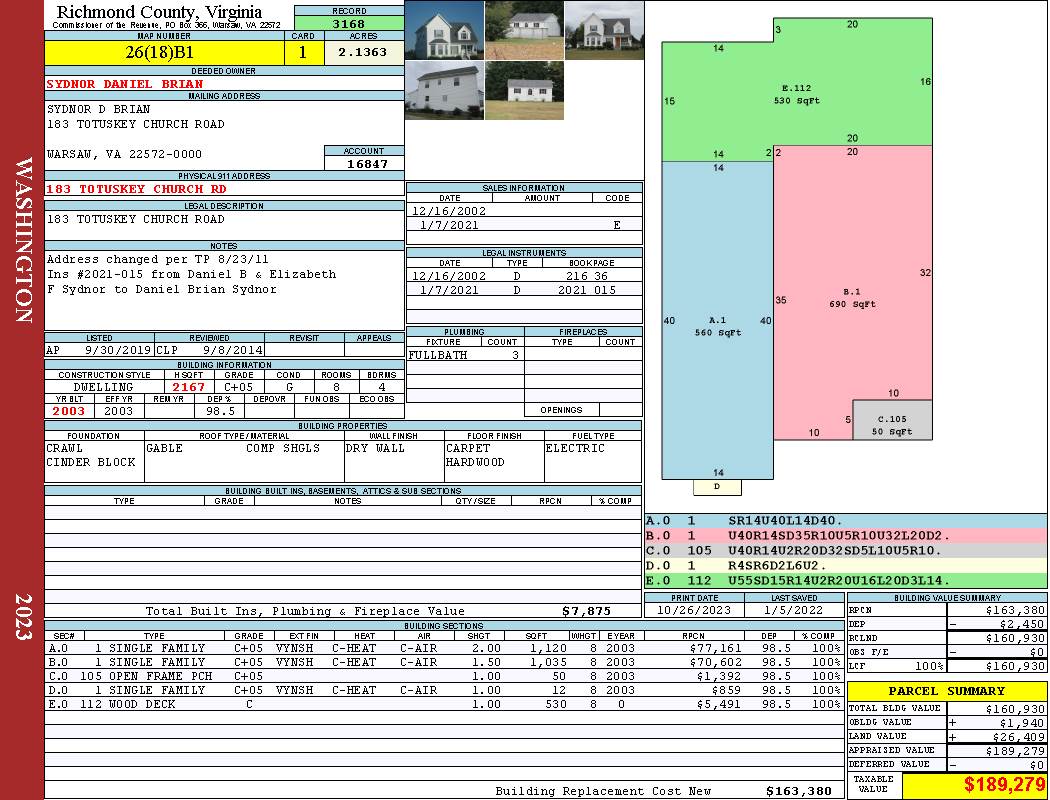Select physical address 183 TOTUSKEY CHURCH RD
This screenshot has width=1050, height=800.
(136, 189)
